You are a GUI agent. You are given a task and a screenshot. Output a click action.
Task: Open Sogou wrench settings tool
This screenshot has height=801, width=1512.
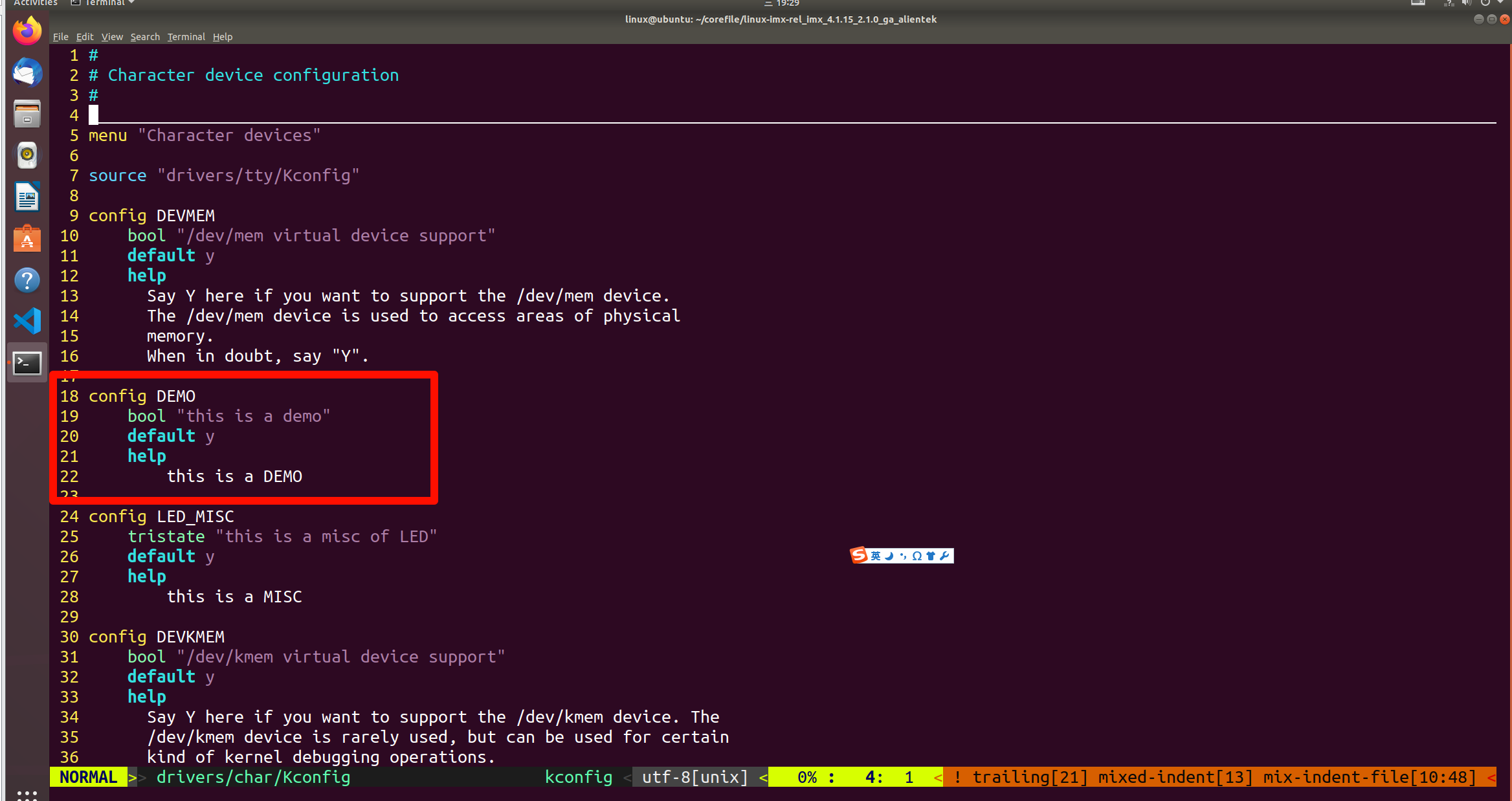(x=944, y=556)
